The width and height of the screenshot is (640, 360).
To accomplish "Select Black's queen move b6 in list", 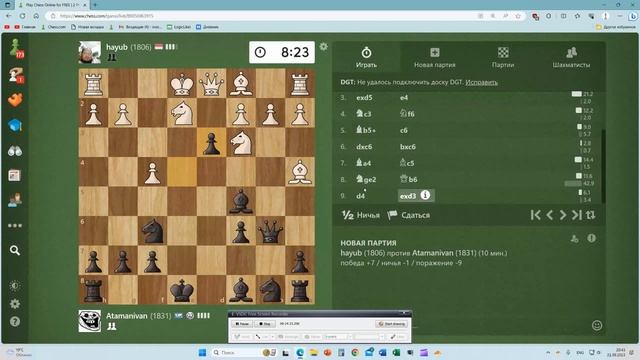I will pyautogui.click(x=409, y=179).
